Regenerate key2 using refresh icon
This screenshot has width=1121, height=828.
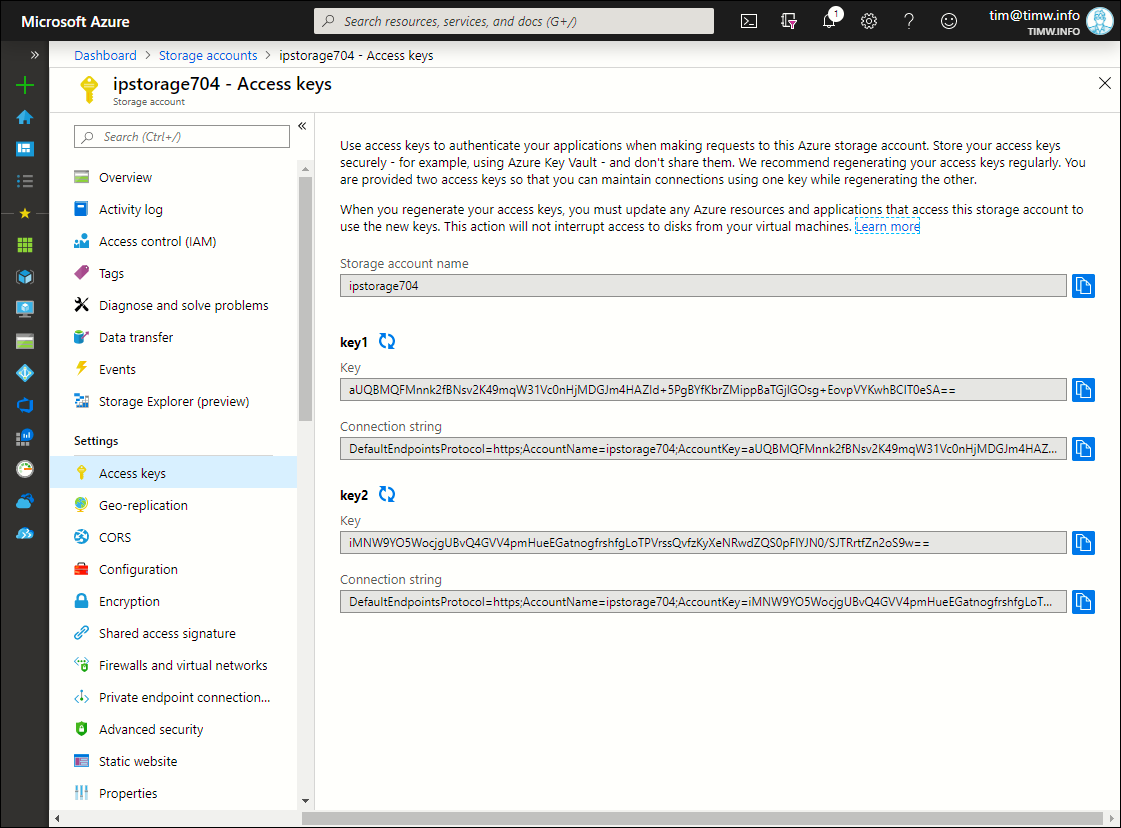point(387,495)
